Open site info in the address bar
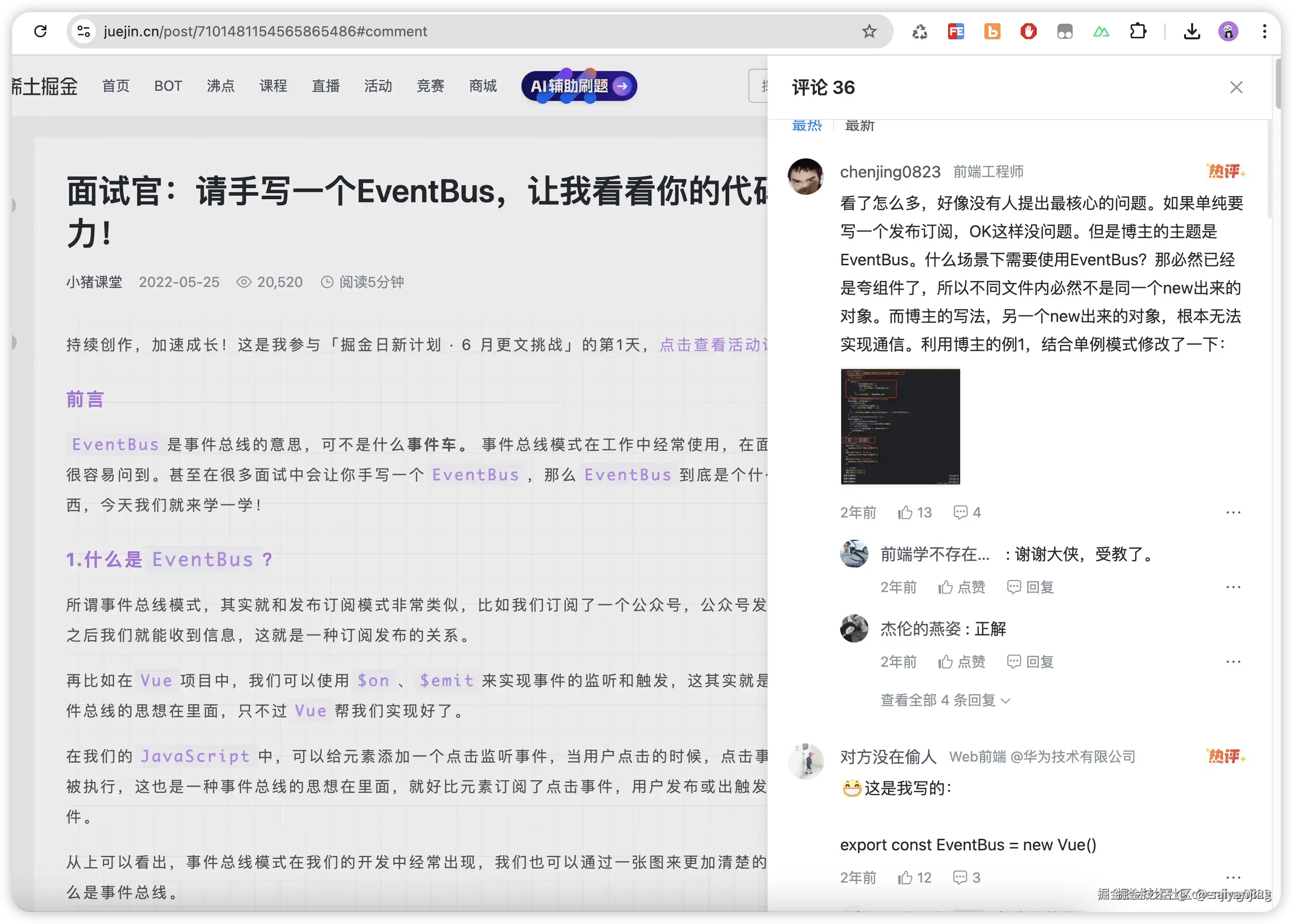Screen dimensions: 1293x924 pyautogui.click(x=84, y=31)
